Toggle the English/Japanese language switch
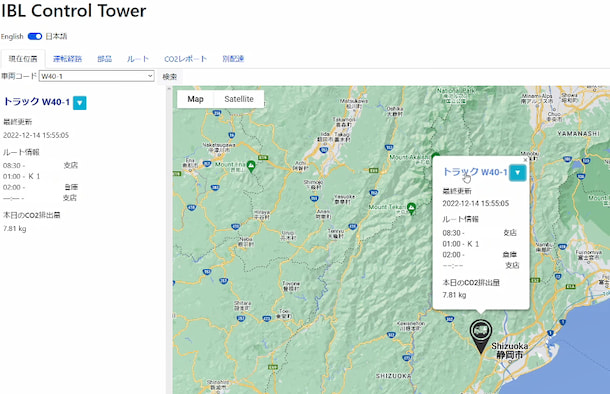Screen dimensions: 610x394 click(x=35, y=36)
